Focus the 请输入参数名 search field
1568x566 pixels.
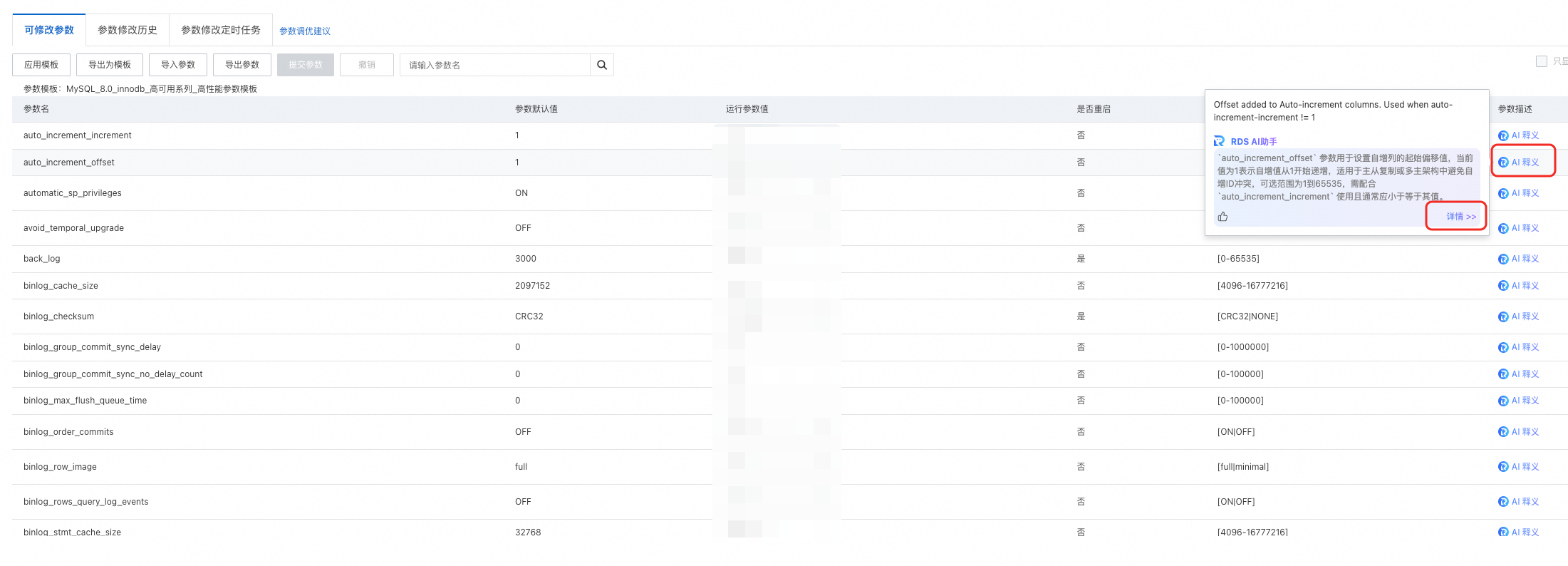pyautogui.click(x=495, y=65)
